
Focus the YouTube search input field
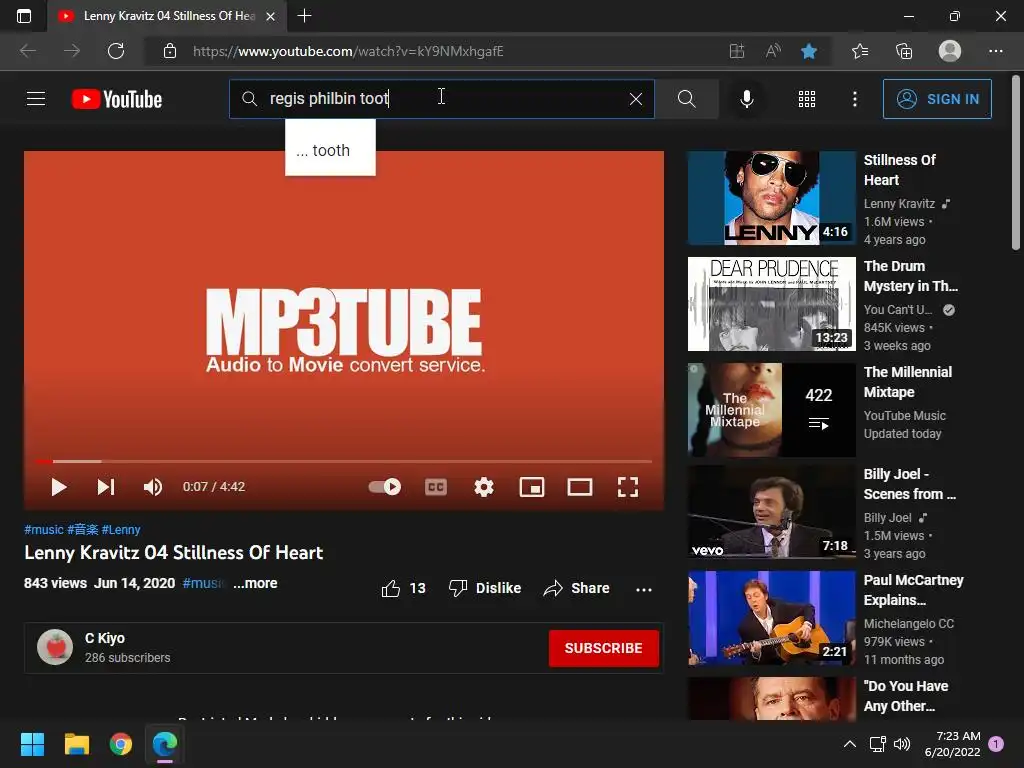pyautogui.click(x=441, y=99)
